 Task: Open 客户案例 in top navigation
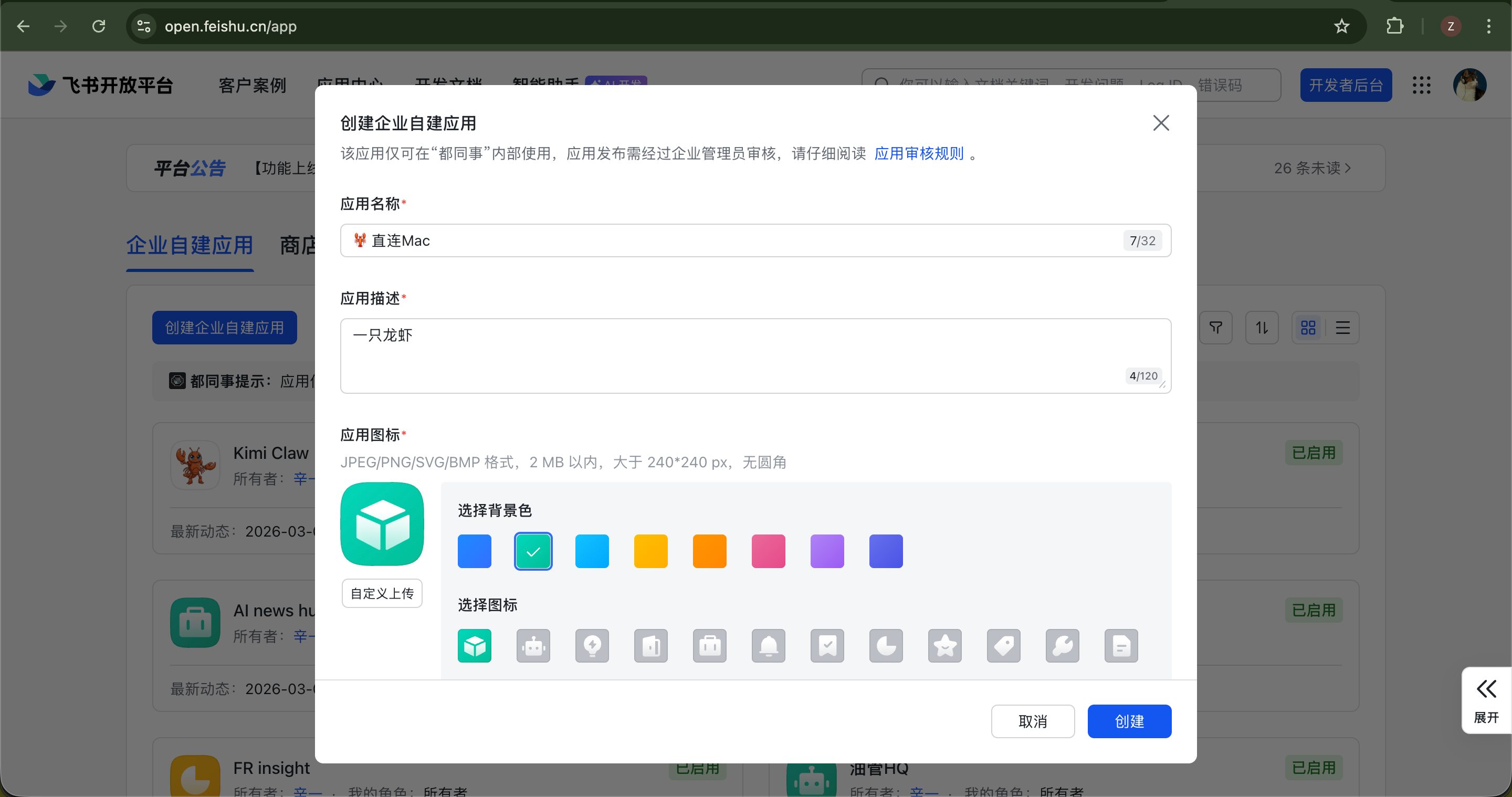[253, 86]
